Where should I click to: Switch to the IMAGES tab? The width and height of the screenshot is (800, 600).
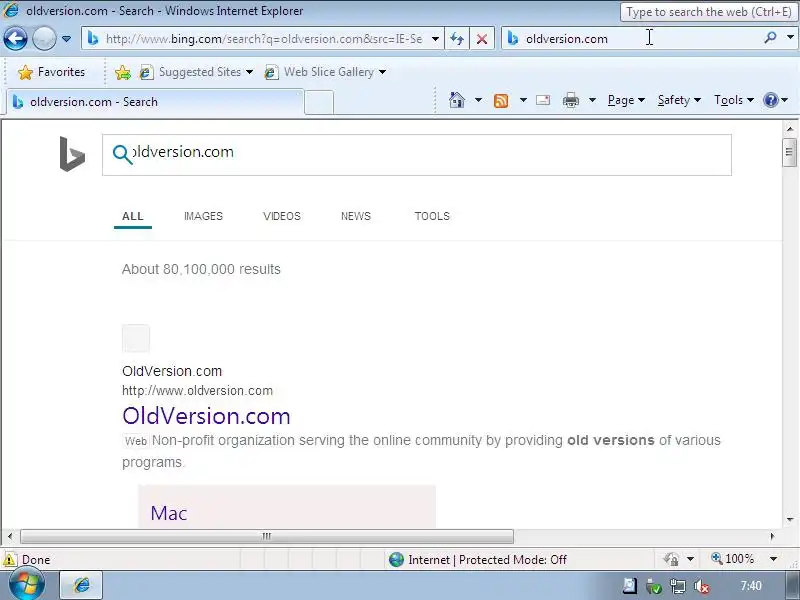click(203, 216)
